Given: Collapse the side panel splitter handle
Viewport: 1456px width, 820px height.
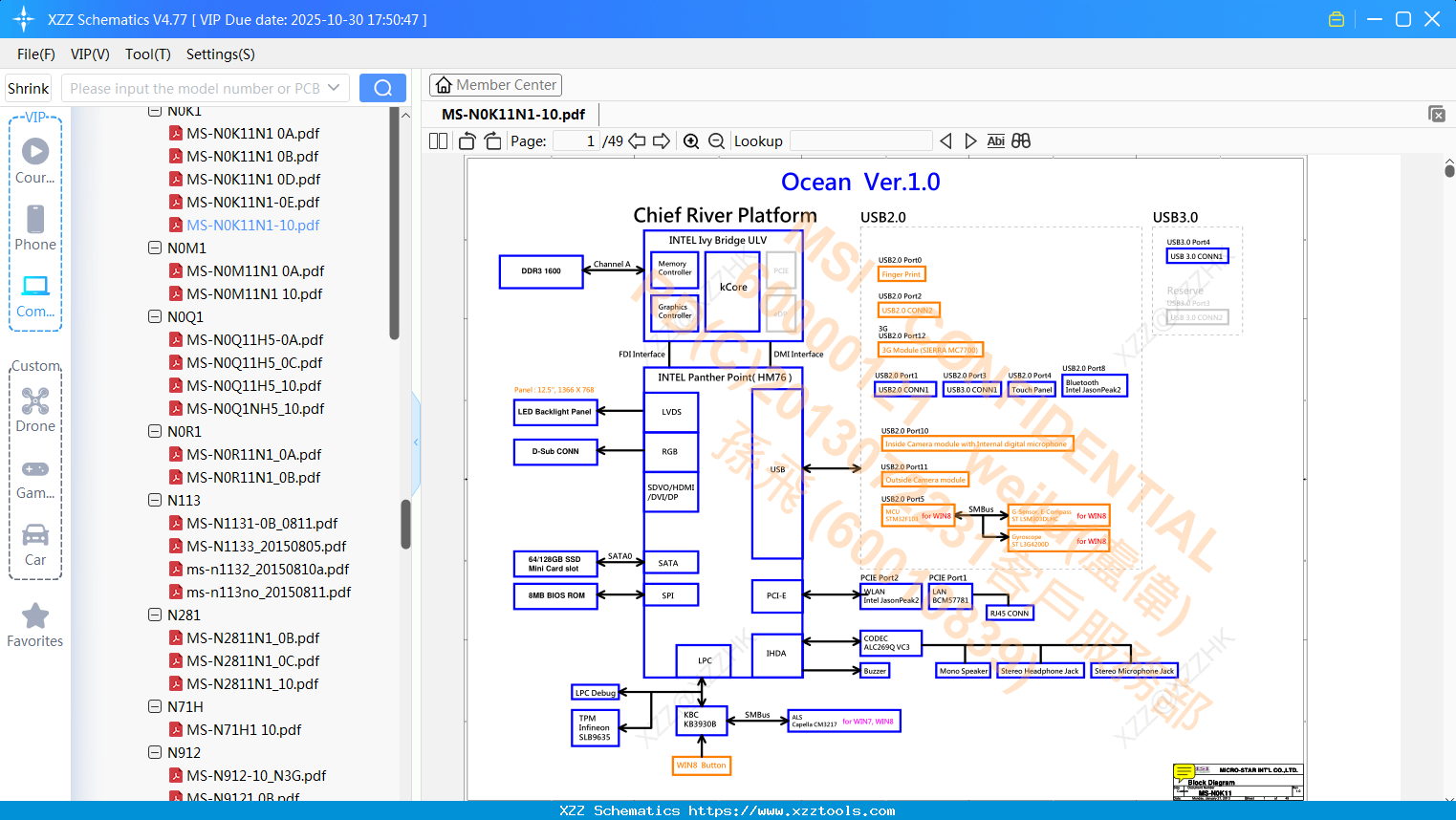Looking at the screenshot, I should [416, 442].
